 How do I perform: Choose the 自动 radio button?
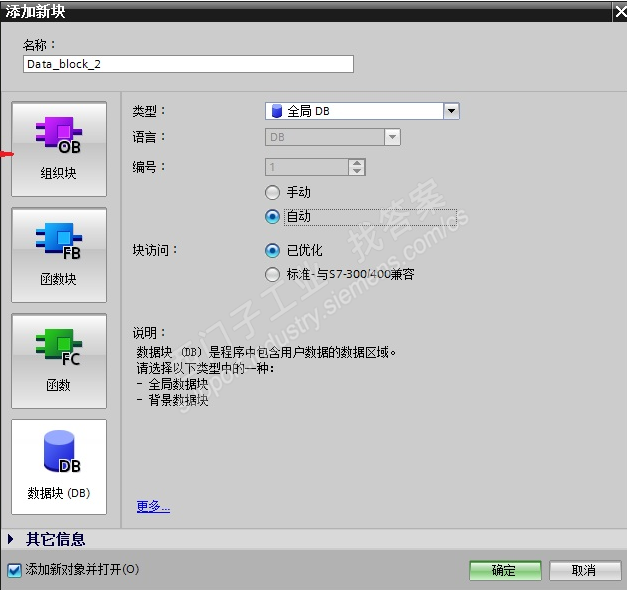pos(272,217)
